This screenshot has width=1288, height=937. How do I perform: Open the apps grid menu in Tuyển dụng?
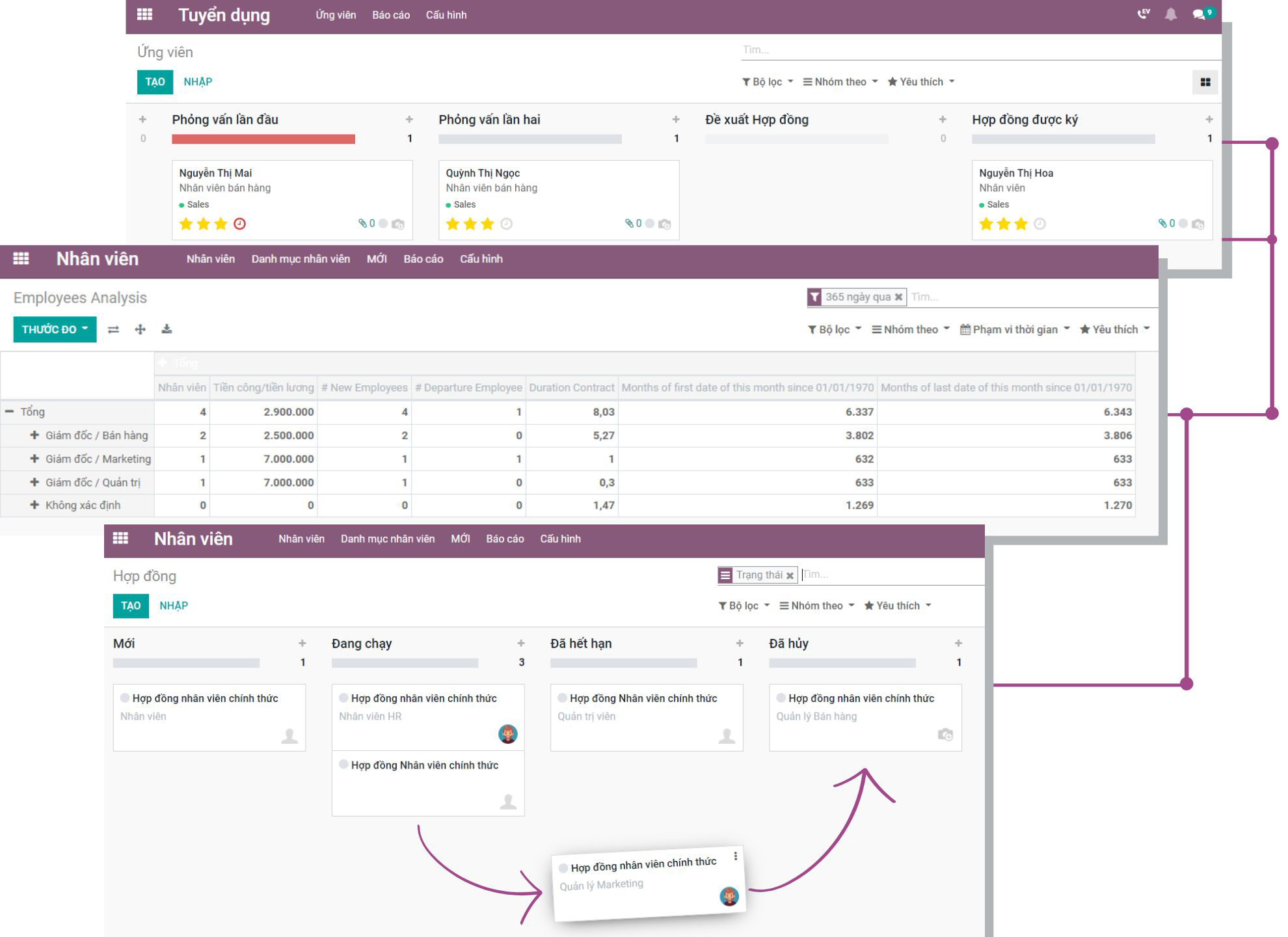(144, 14)
